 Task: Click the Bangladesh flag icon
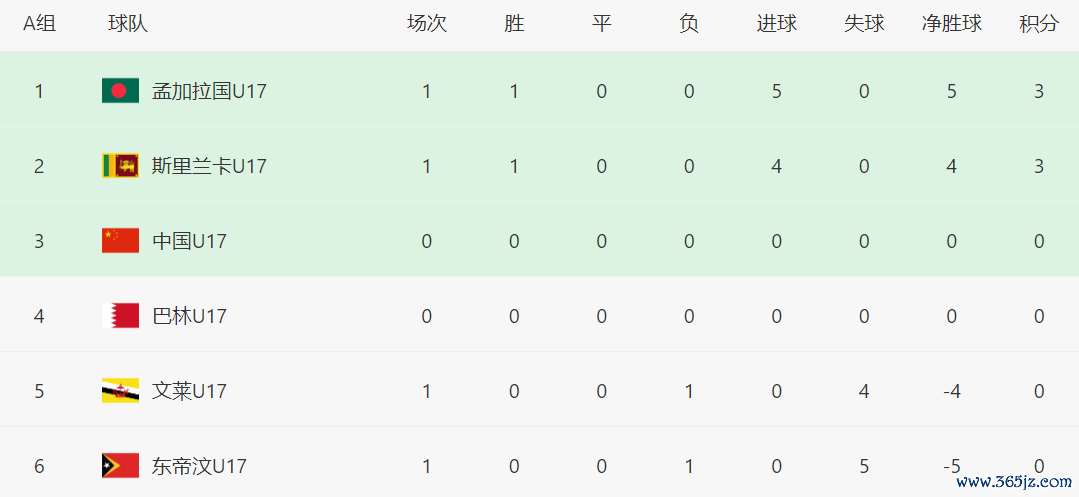point(120,91)
